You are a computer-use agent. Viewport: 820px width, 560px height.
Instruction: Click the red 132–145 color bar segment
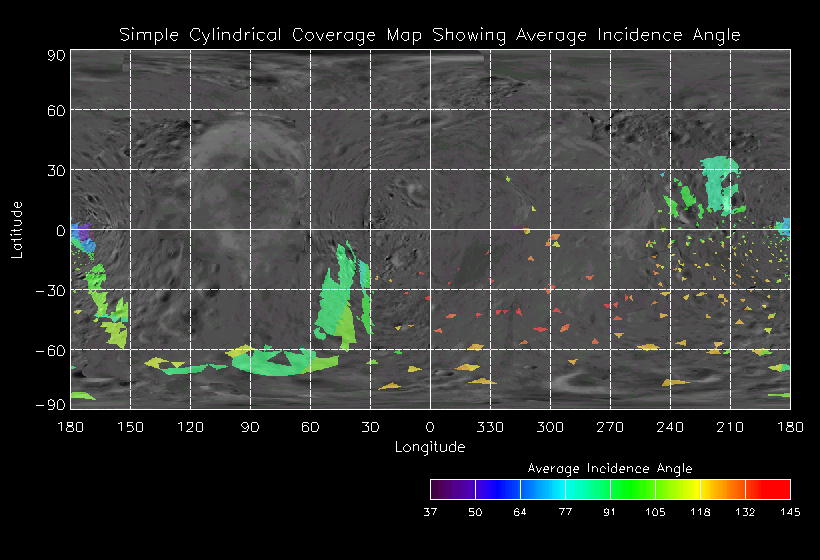pos(768,489)
